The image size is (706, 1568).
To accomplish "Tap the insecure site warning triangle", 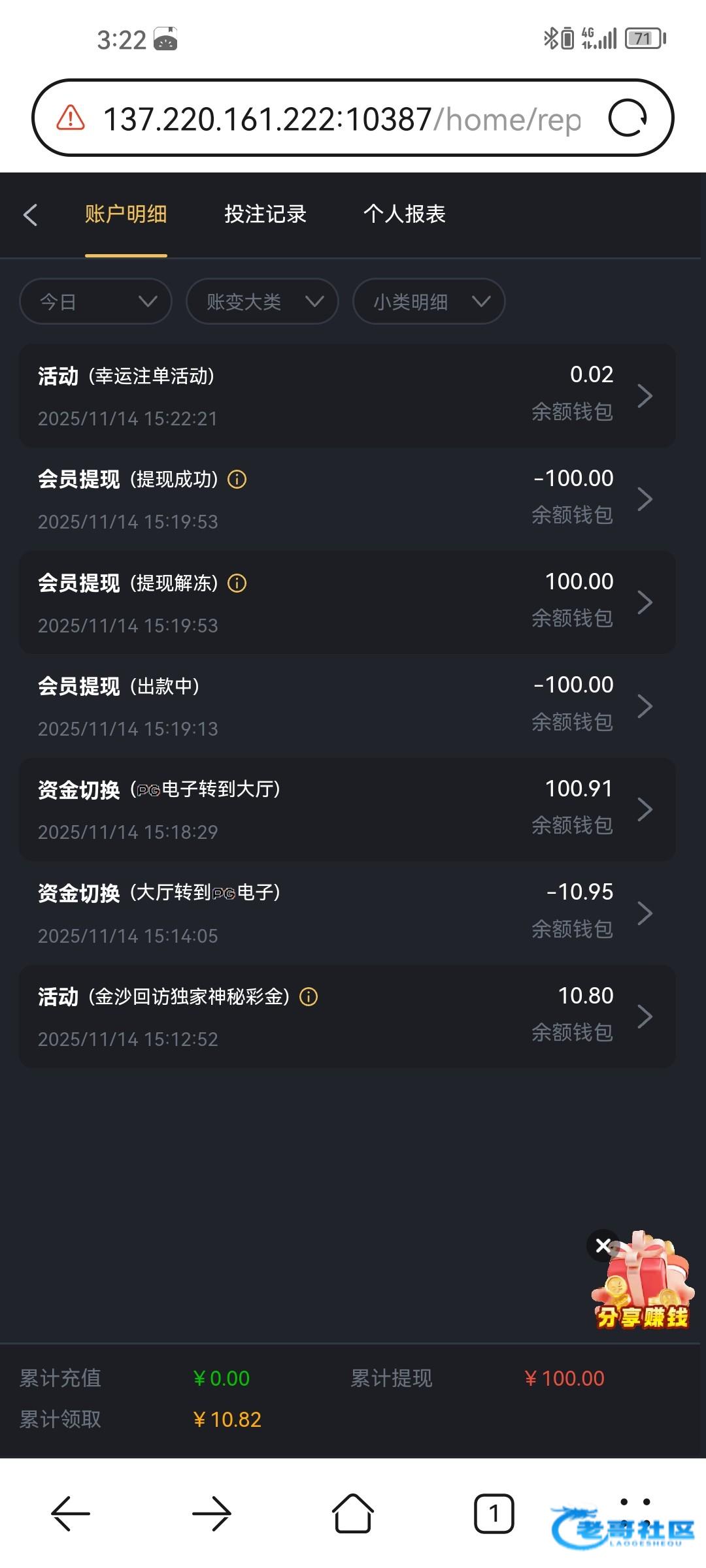I will pyautogui.click(x=71, y=118).
